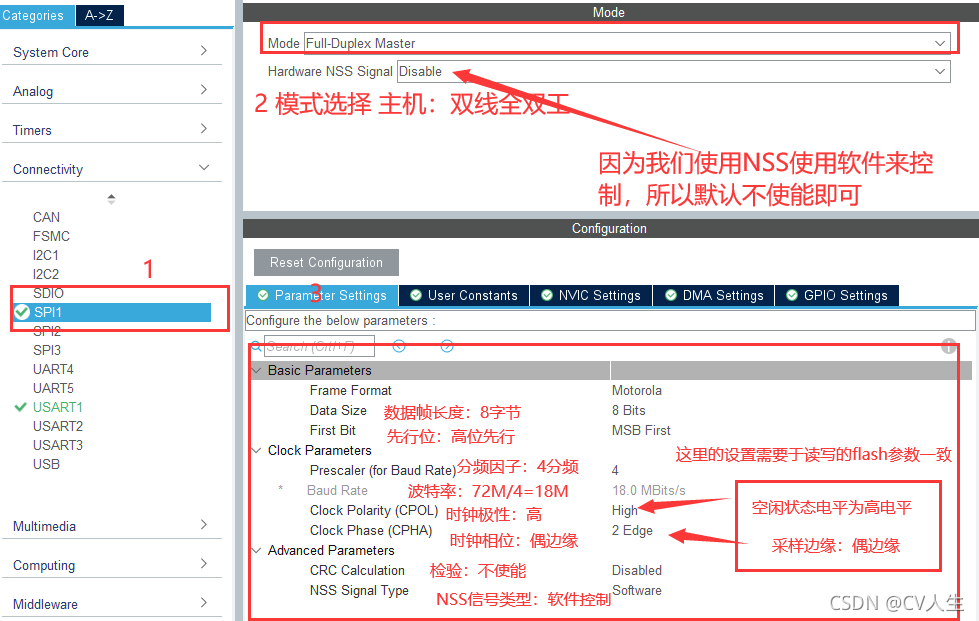Collapse the Clock Parameters section

click(257, 450)
